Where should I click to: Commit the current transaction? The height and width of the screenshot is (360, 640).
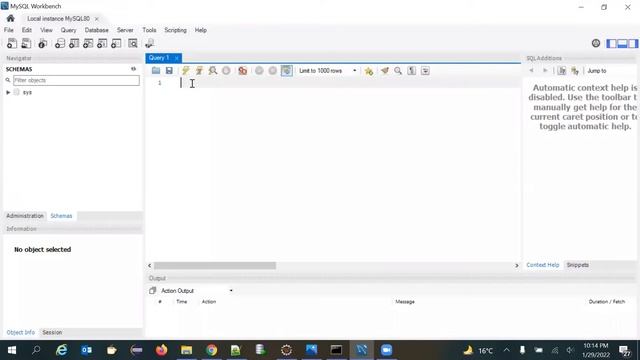pyautogui.click(x=259, y=71)
